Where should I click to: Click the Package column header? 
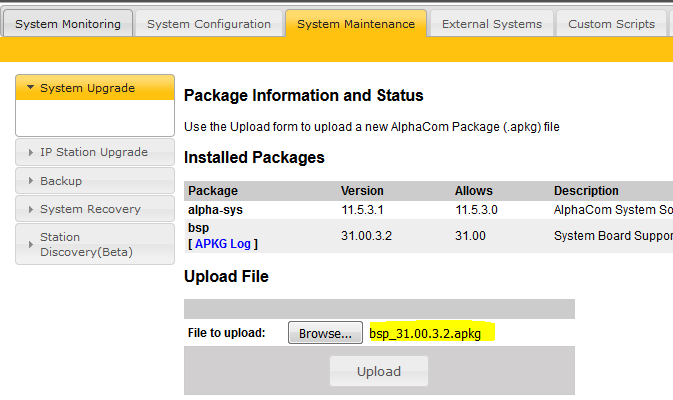[x=212, y=191]
